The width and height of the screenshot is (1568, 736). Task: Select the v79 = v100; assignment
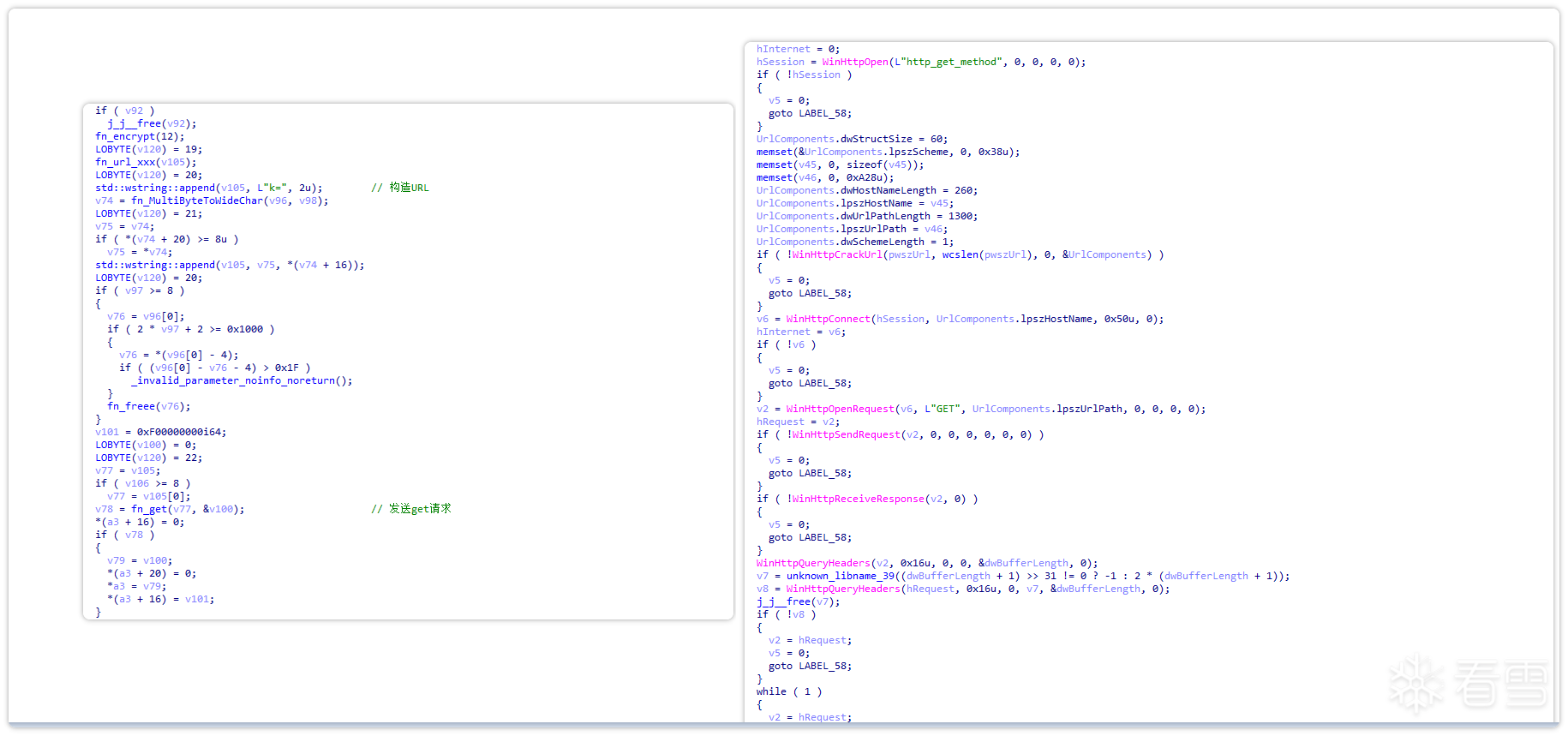(140, 560)
